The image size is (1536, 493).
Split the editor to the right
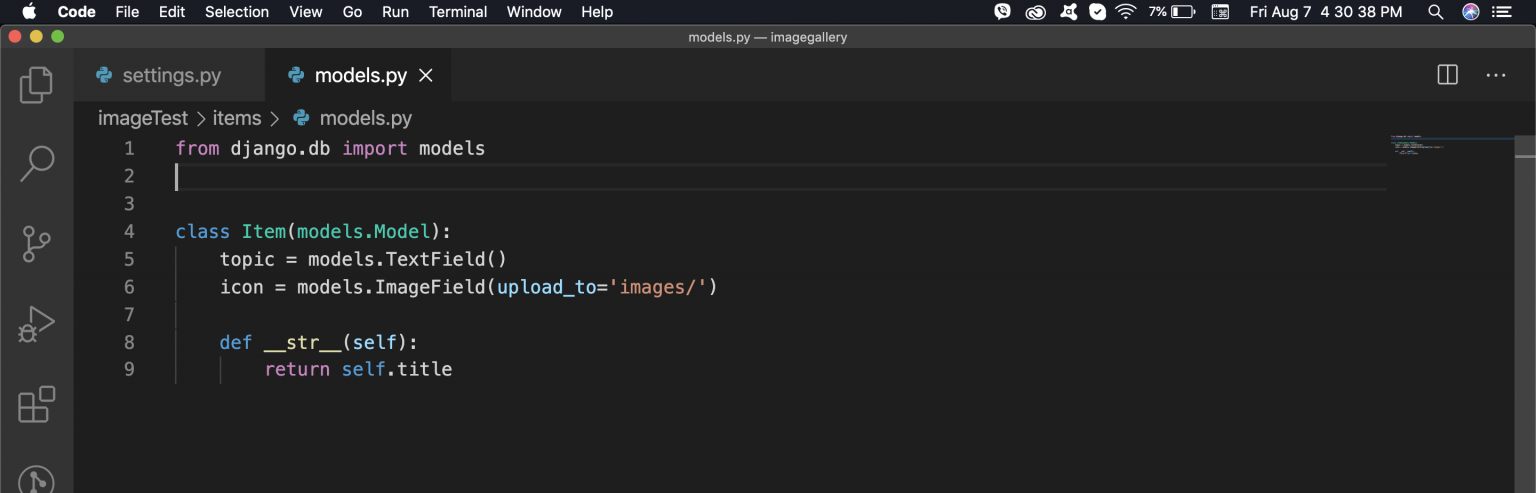pos(1447,75)
